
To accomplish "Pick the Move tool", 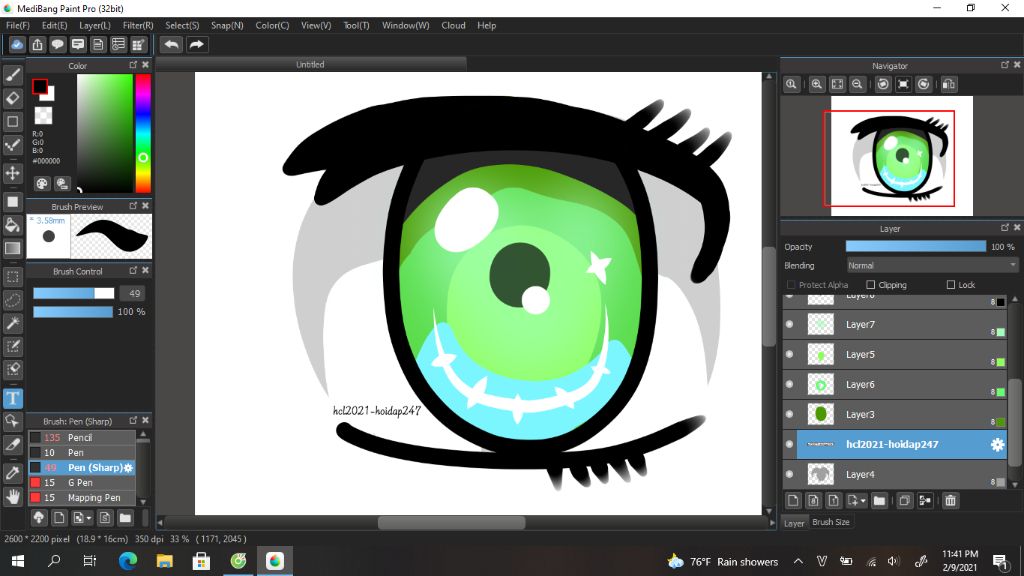I will pyautogui.click(x=13, y=173).
